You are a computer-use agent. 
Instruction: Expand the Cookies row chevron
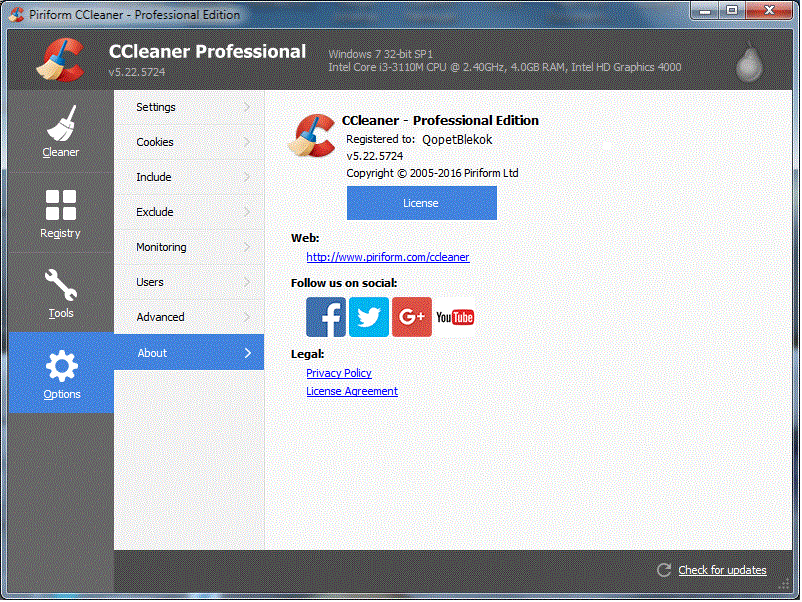[247, 142]
